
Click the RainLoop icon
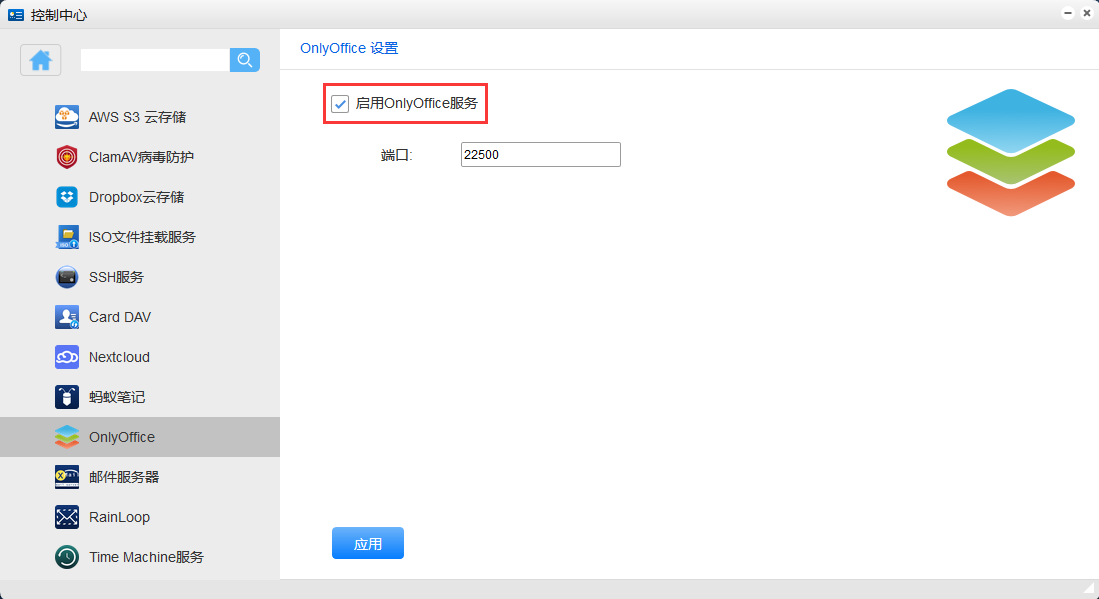tap(67, 516)
